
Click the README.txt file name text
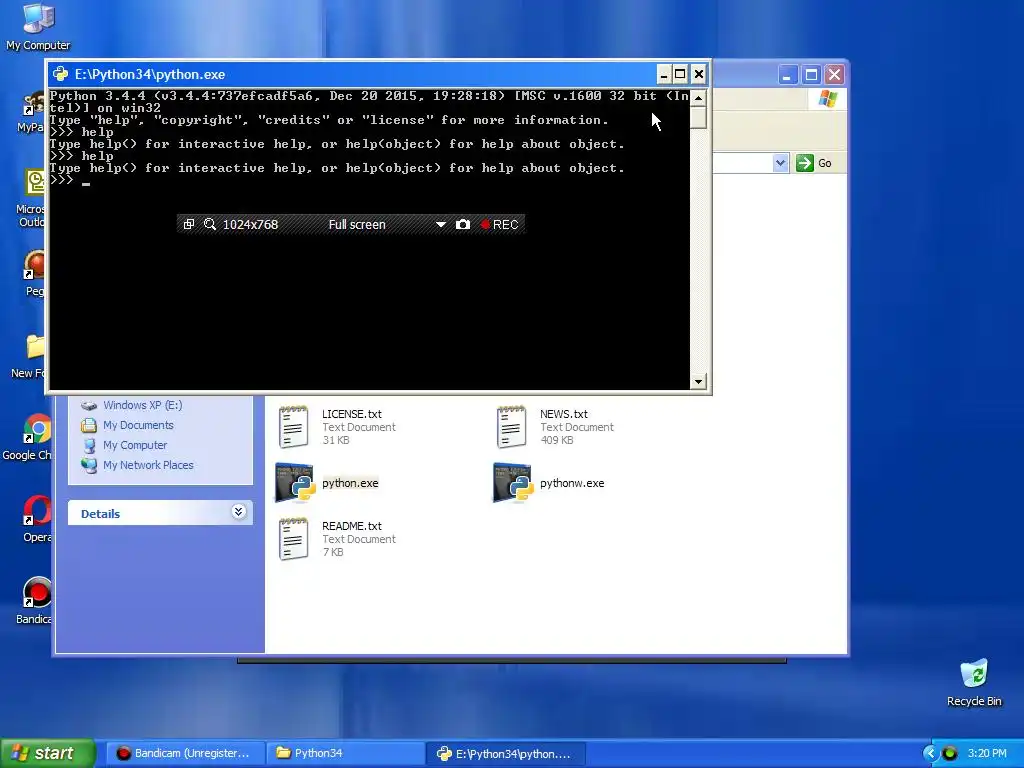(352, 526)
